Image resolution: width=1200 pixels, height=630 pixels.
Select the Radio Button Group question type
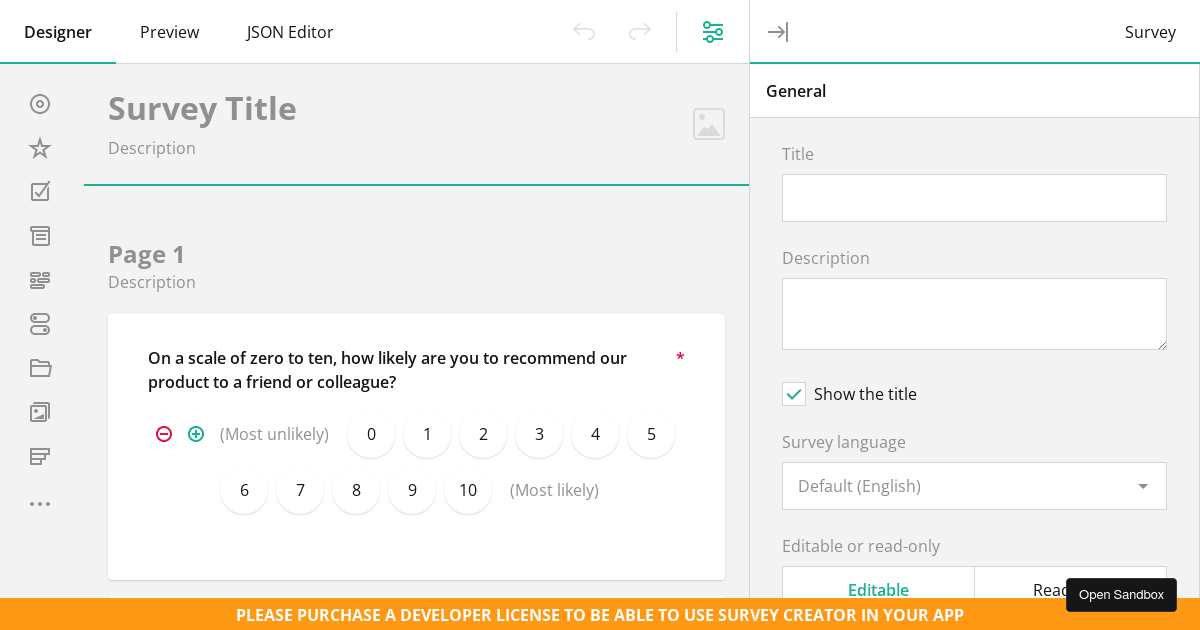click(40, 104)
